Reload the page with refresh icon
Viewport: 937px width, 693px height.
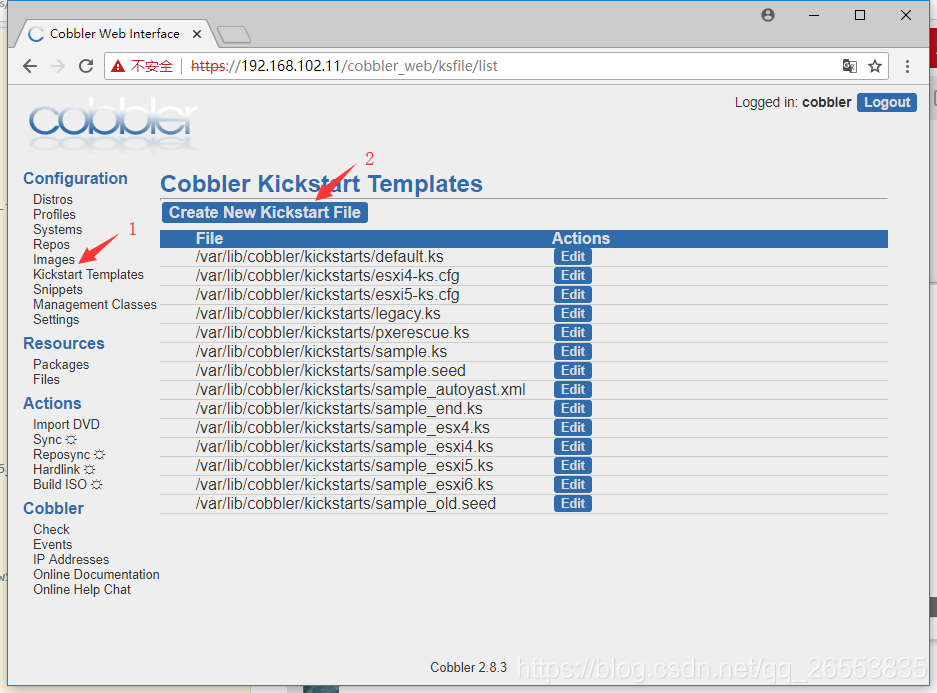click(86, 66)
